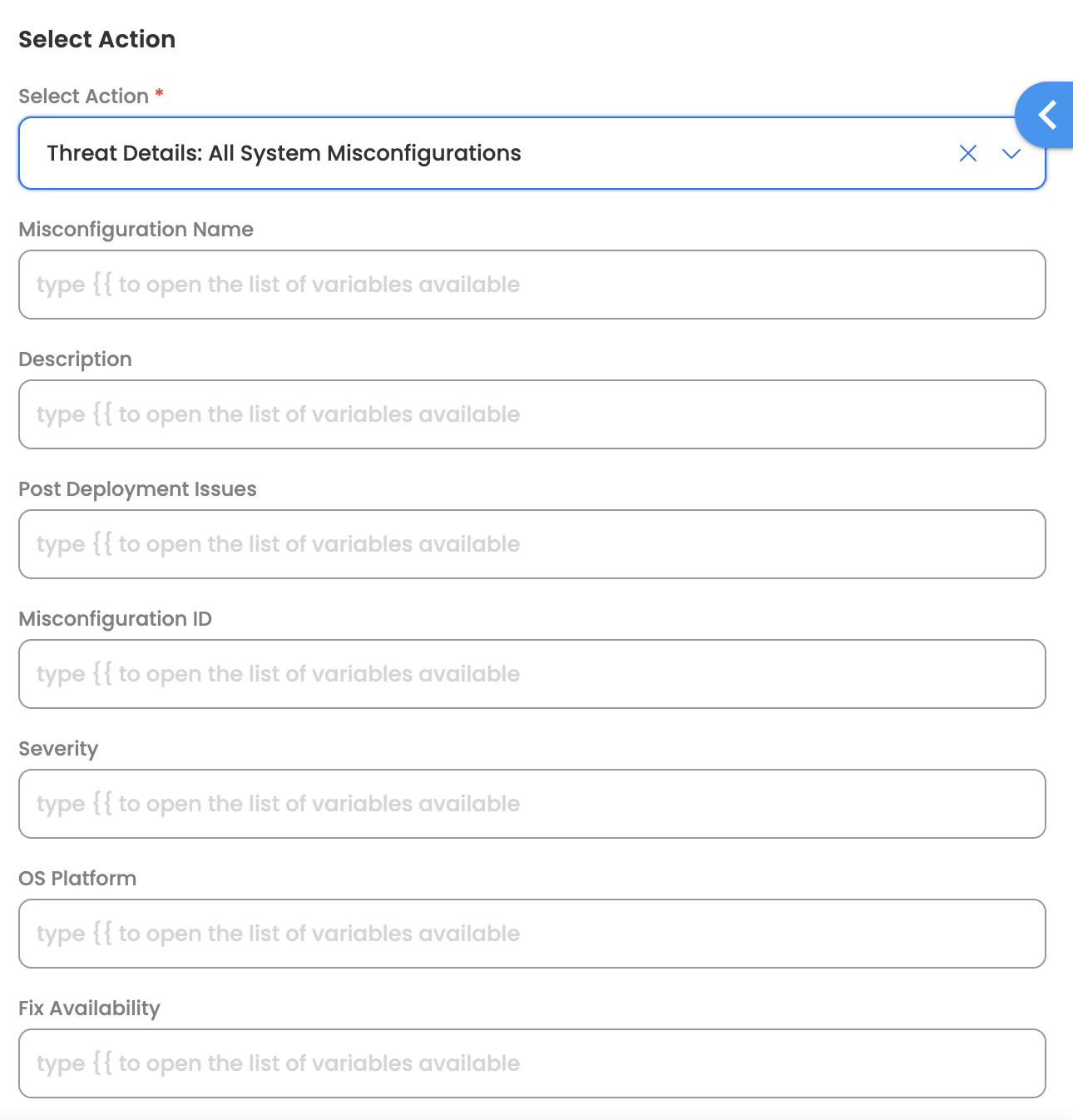This screenshot has width=1073, height=1120.
Task: Click the Post Deployment Issues label
Action: coord(137,489)
